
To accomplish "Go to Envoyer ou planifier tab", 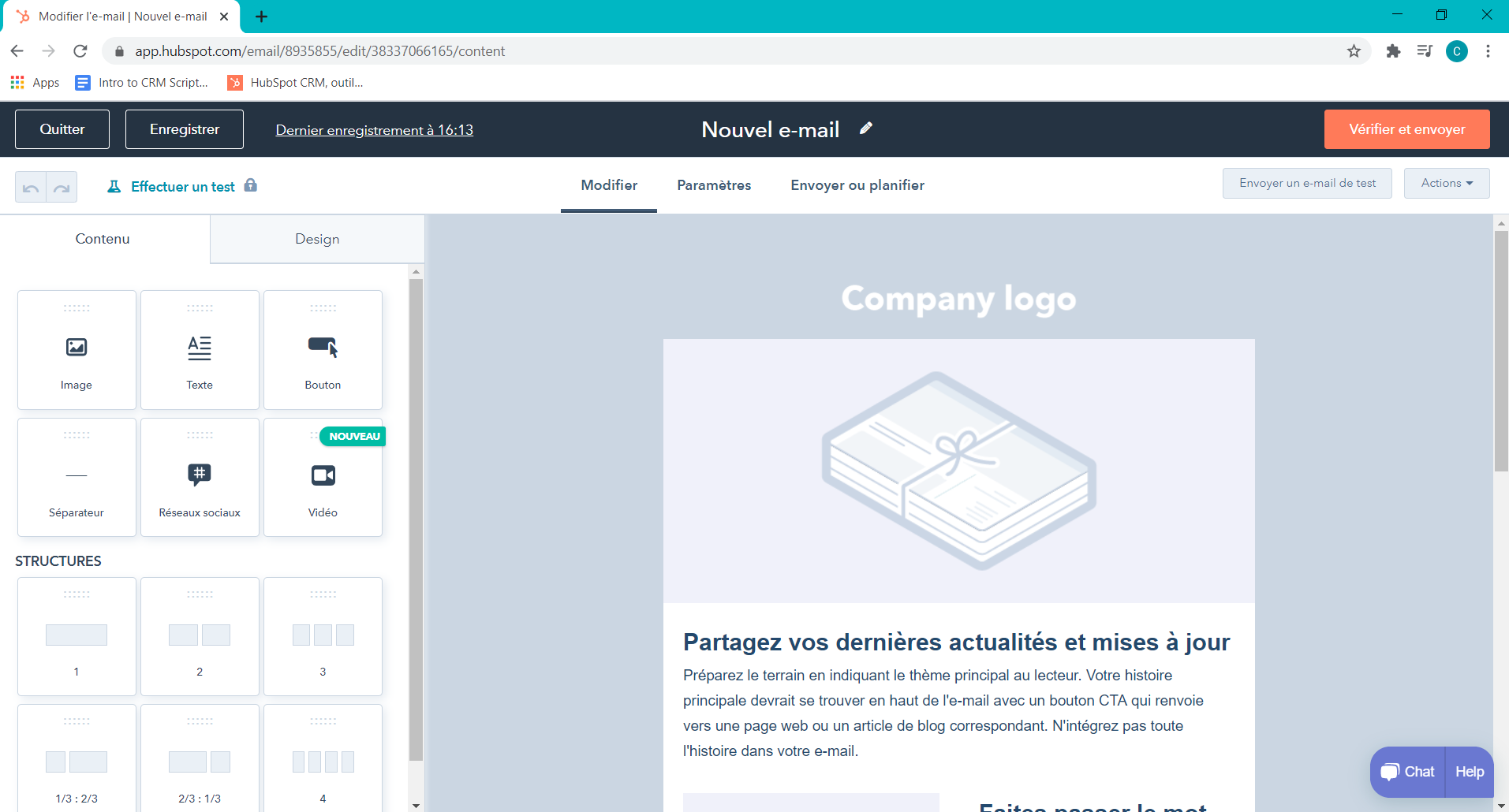I will tap(857, 185).
